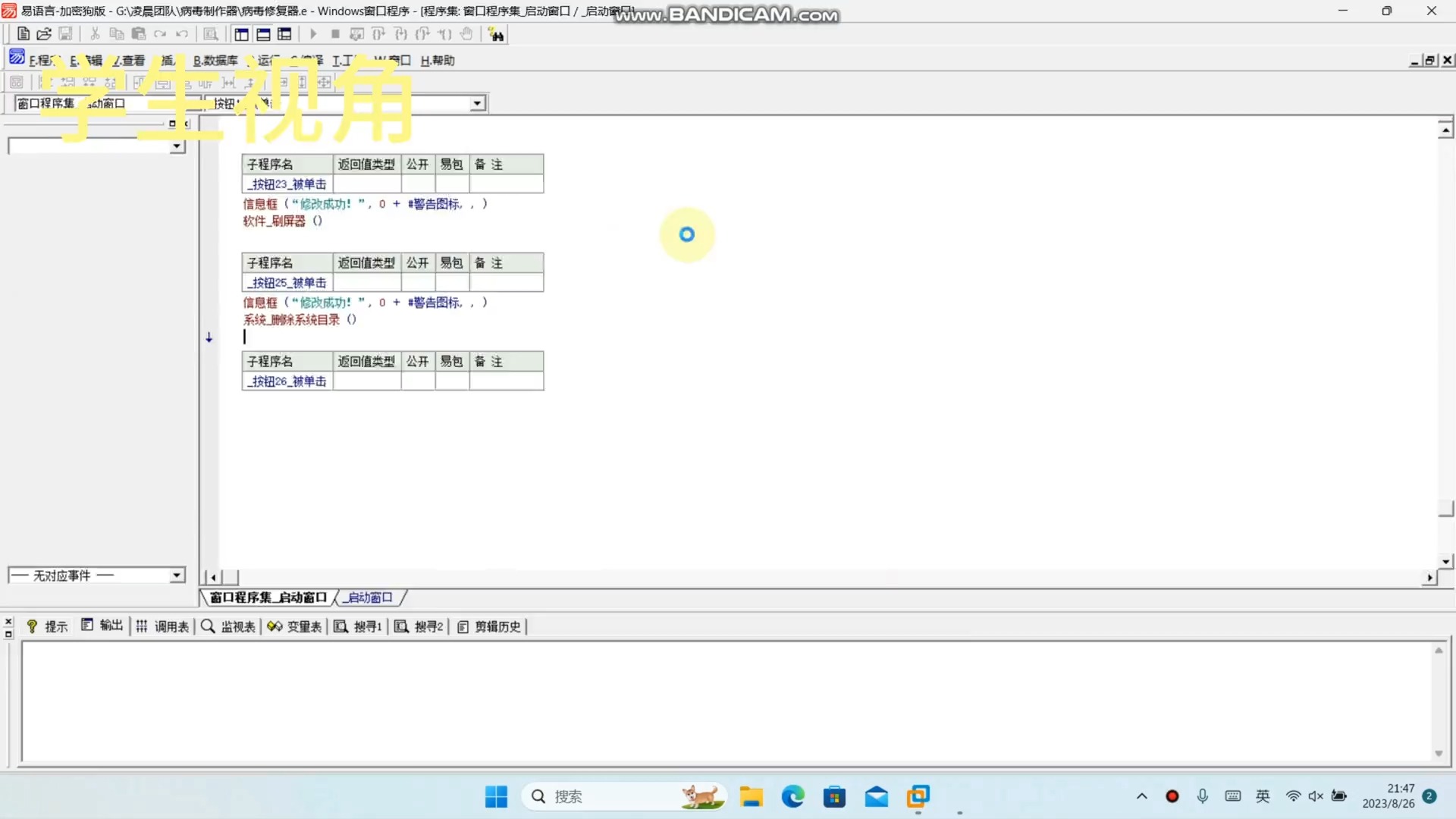The height and width of the screenshot is (819, 1456).
Task: Click the taskbar 搜索 search box
Action: tap(623, 796)
